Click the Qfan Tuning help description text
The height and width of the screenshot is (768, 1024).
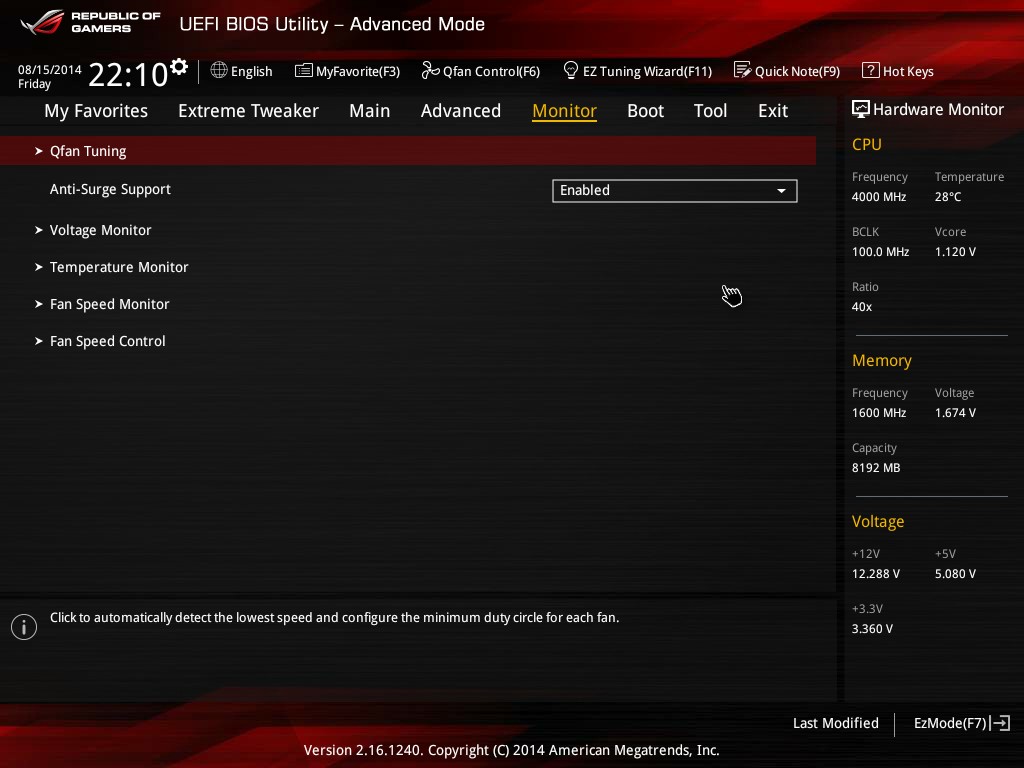pyautogui.click(x=334, y=617)
